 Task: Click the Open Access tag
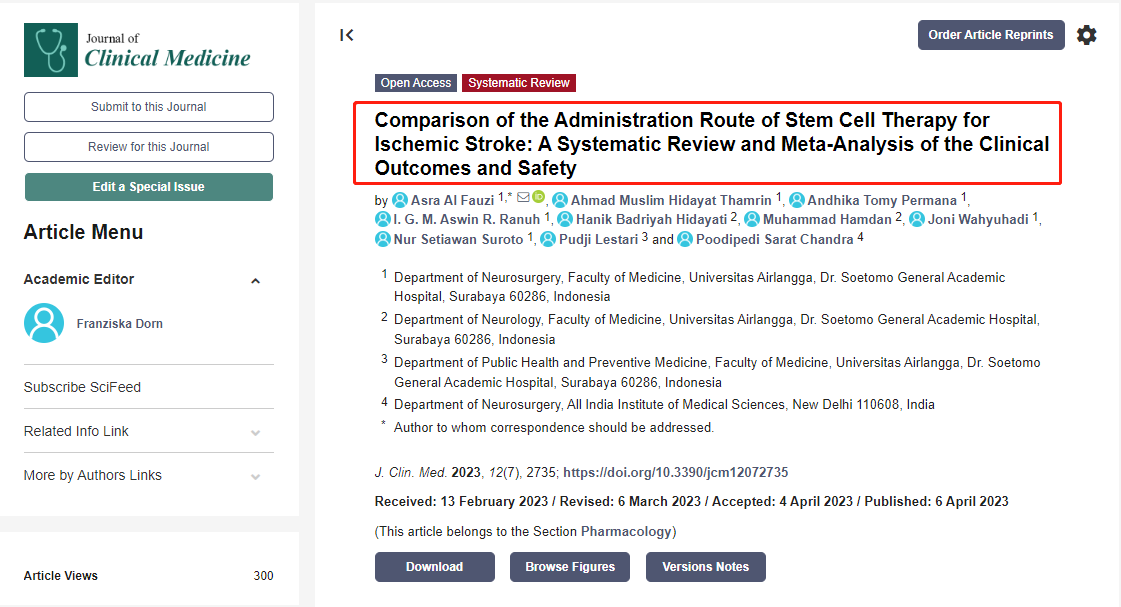(416, 83)
